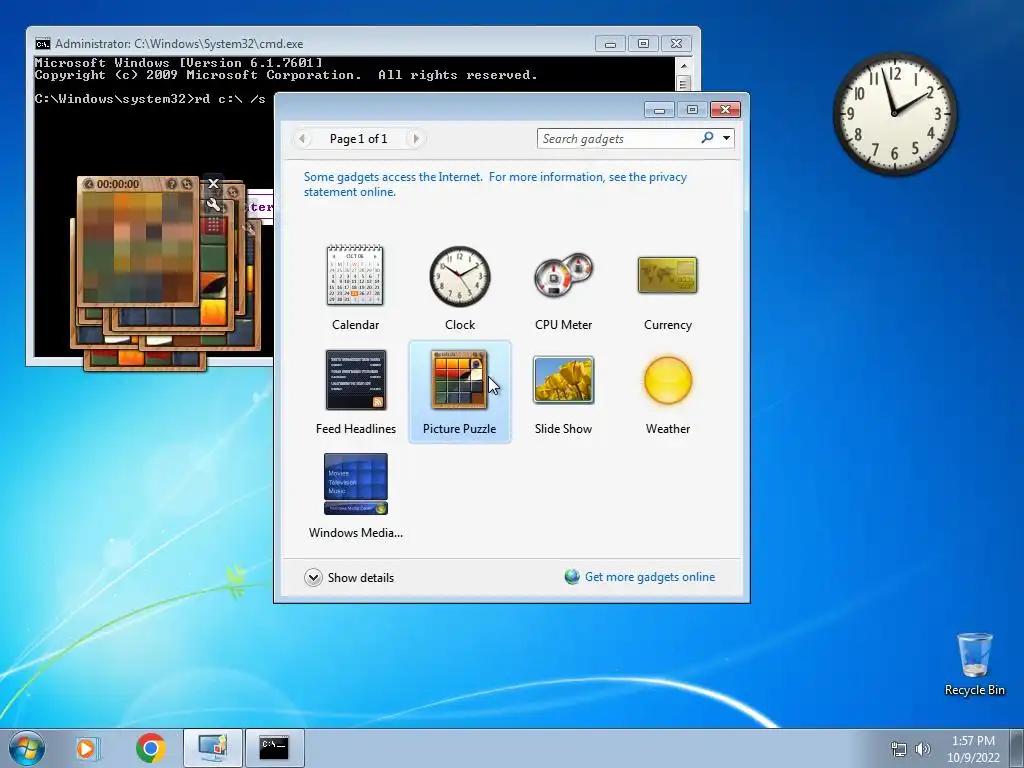Switch to Gadget Gallery taskbar button

213,748
